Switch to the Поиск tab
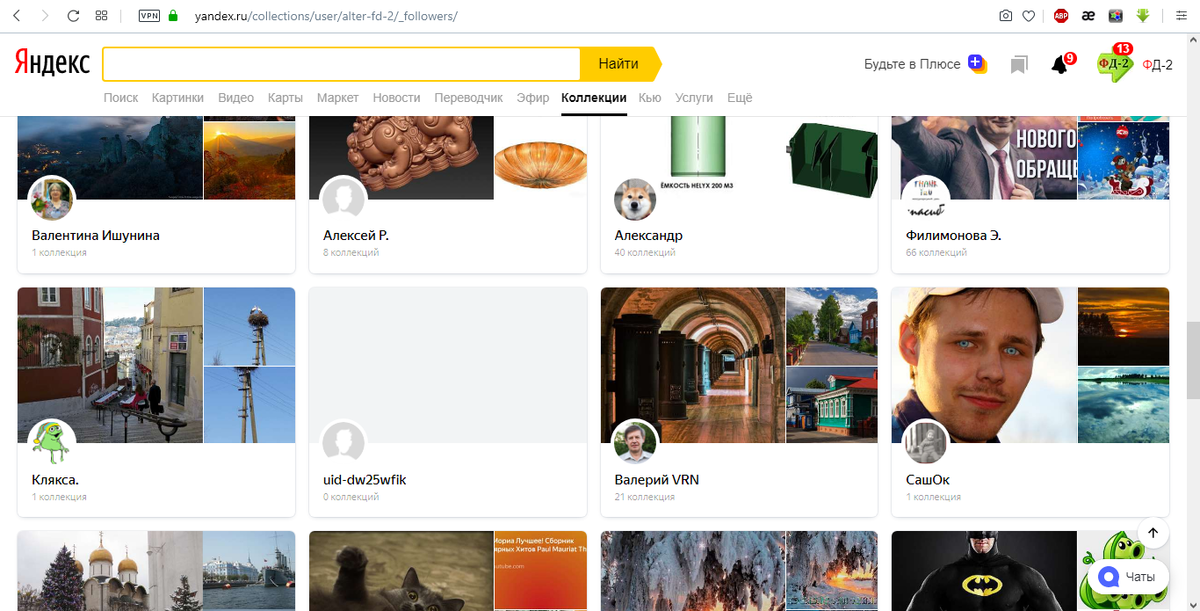1200x611 pixels. 121,98
